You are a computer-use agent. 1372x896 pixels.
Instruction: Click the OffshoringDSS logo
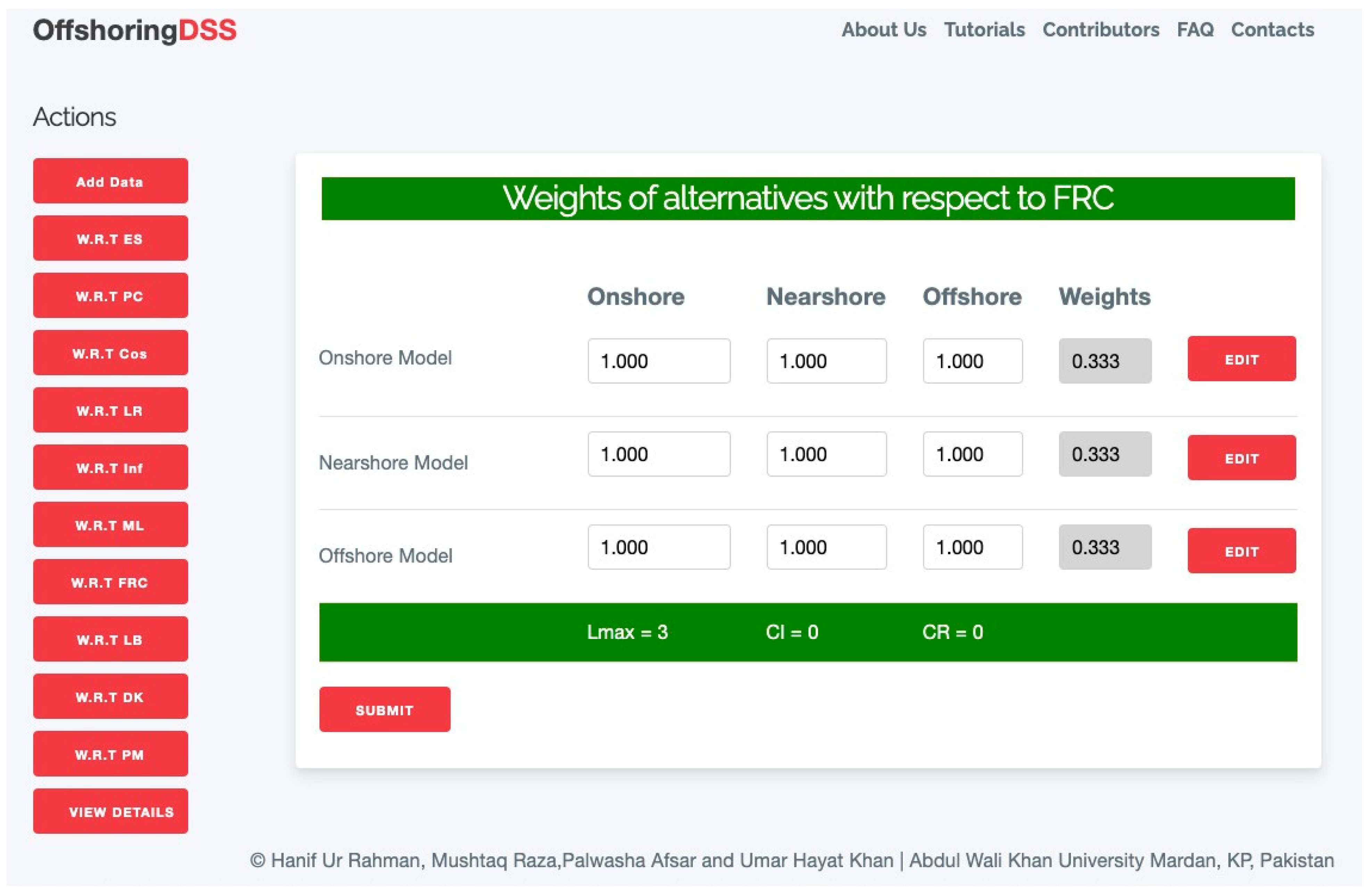(x=135, y=30)
